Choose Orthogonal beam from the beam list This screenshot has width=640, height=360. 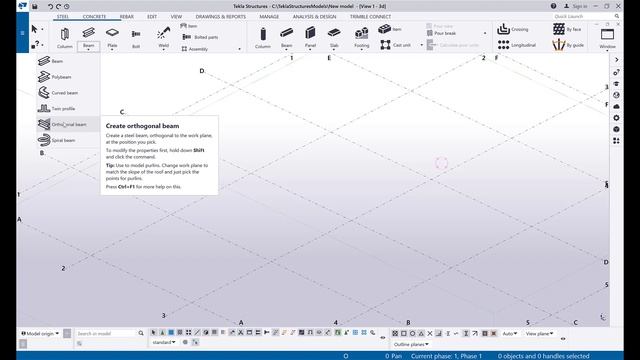click(x=68, y=124)
